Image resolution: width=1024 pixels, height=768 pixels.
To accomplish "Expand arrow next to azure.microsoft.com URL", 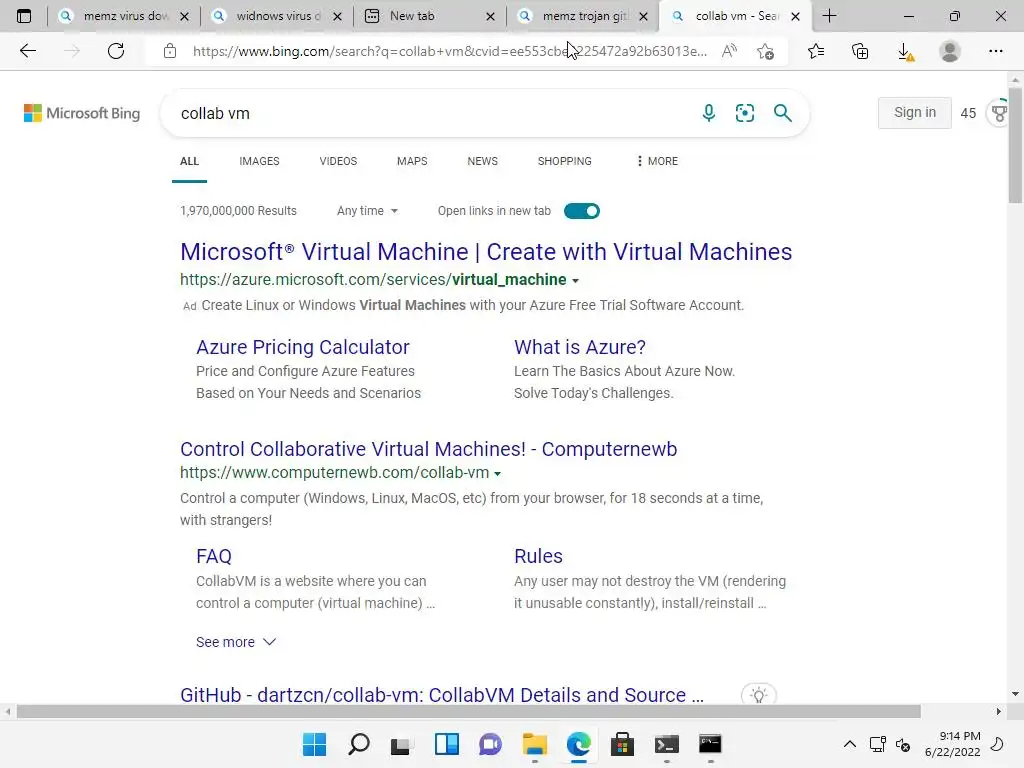I will pyautogui.click(x=575, y=281).
